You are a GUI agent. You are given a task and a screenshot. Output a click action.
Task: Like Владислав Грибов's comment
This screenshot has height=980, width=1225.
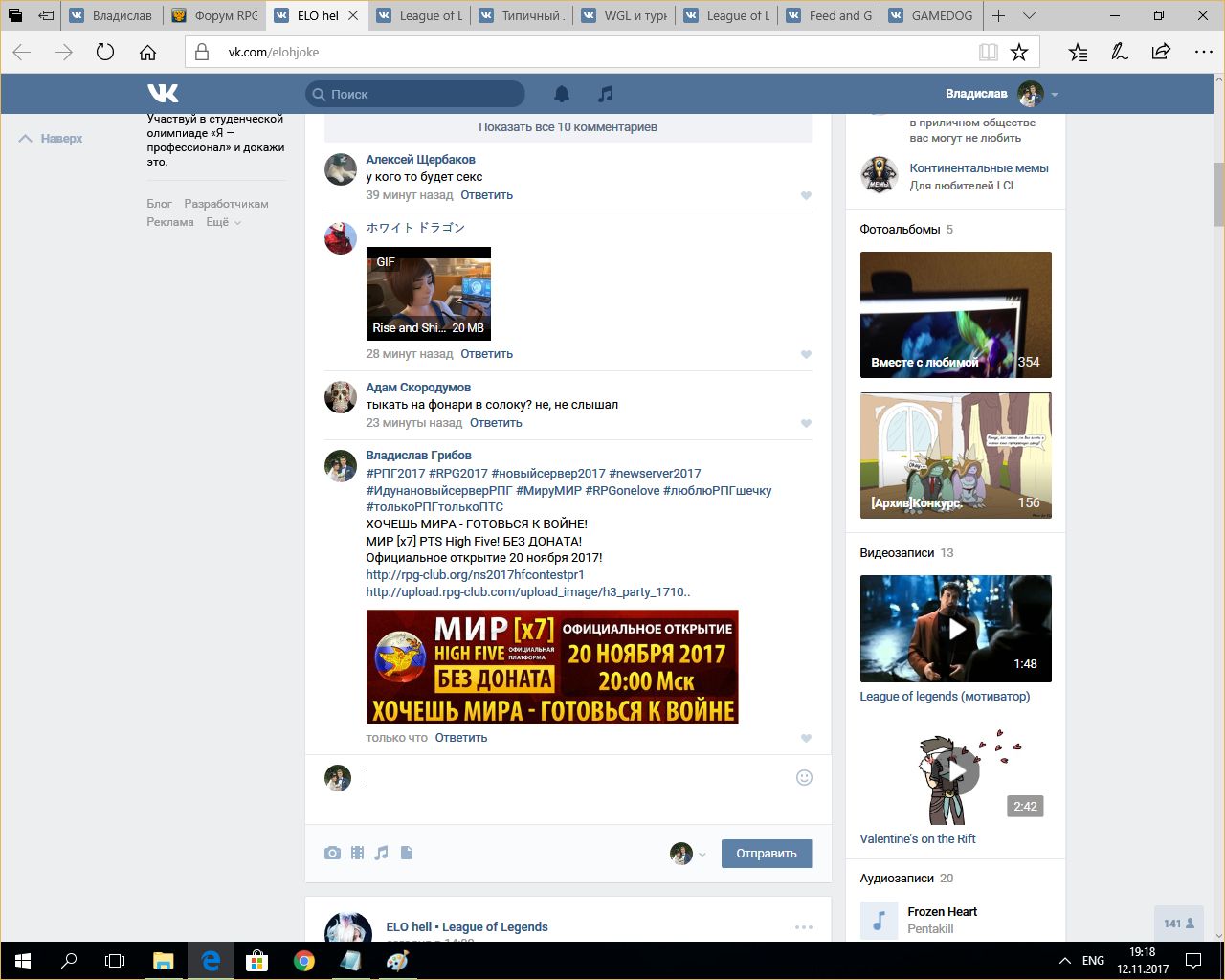806,738
